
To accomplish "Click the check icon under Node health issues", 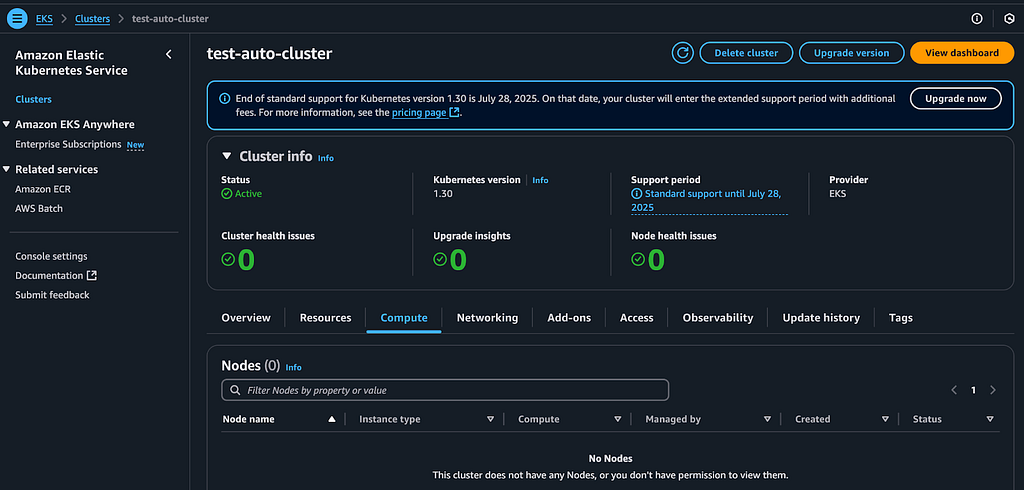I will coord(638,259).
